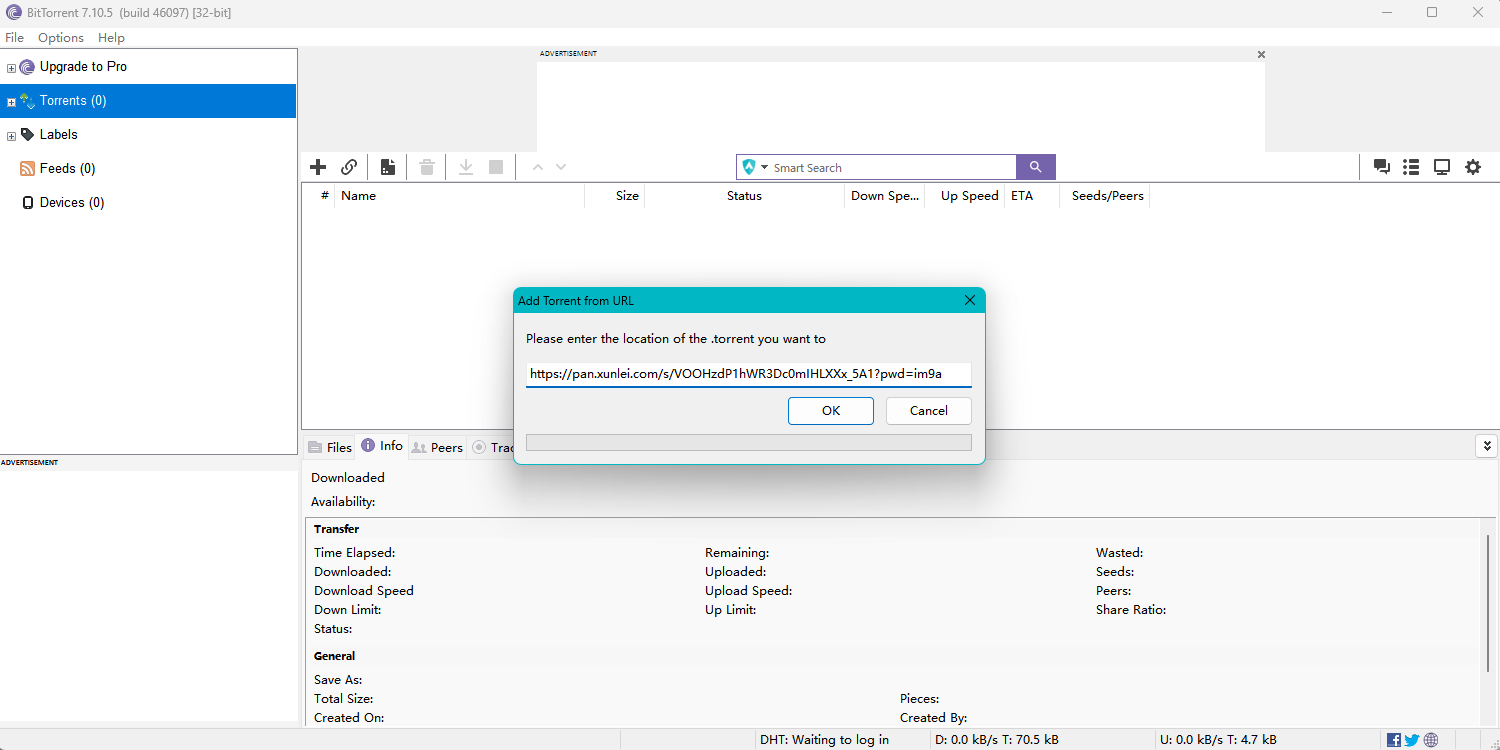Click the Add Torrent from URL link icon

(x=349, y=167)
